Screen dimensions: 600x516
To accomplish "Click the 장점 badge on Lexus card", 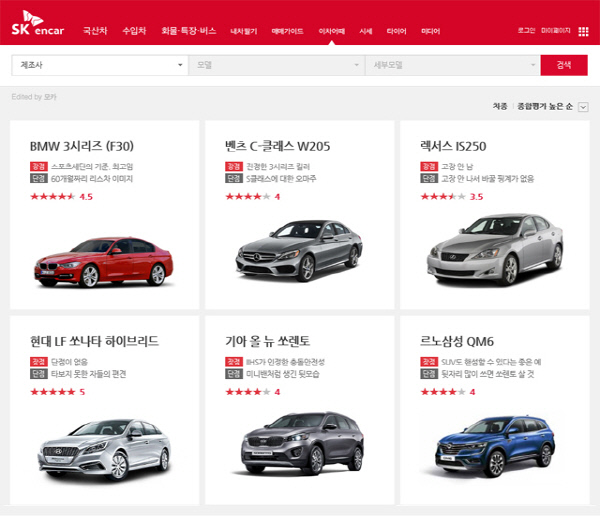I will pos(429,166).
